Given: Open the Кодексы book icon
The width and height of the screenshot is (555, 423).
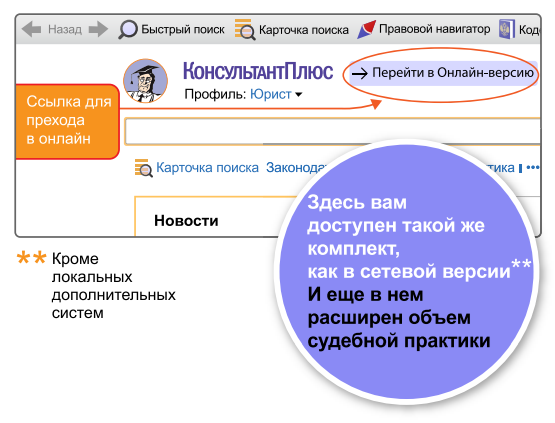Looking at the screenshot, I should 507,29.
